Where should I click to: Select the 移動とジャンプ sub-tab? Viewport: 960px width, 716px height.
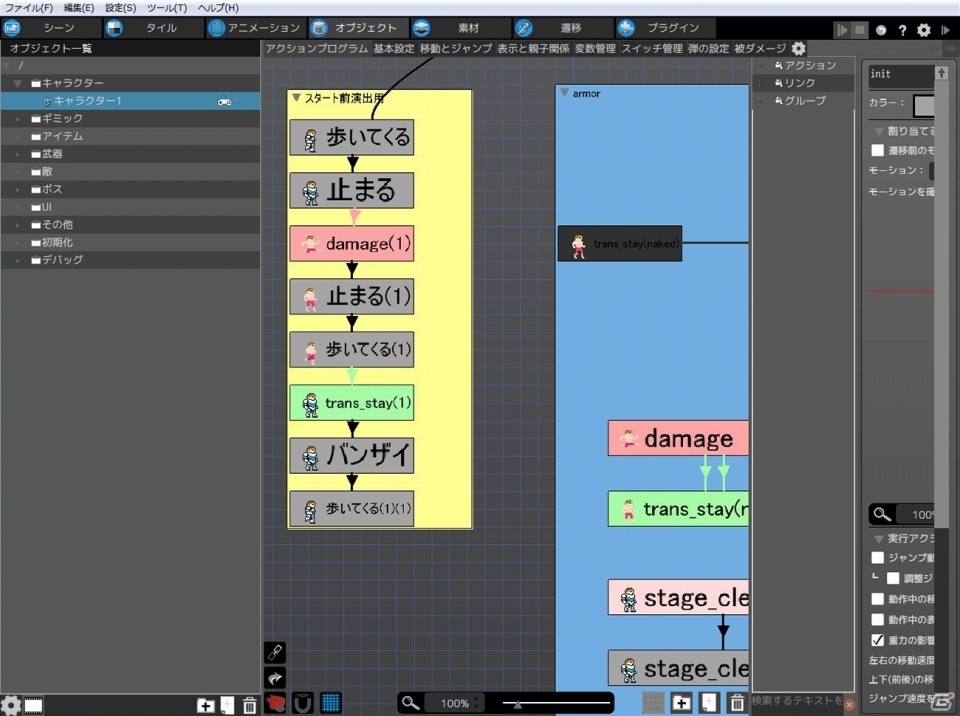pyautogui.click(x=456, y=48)
